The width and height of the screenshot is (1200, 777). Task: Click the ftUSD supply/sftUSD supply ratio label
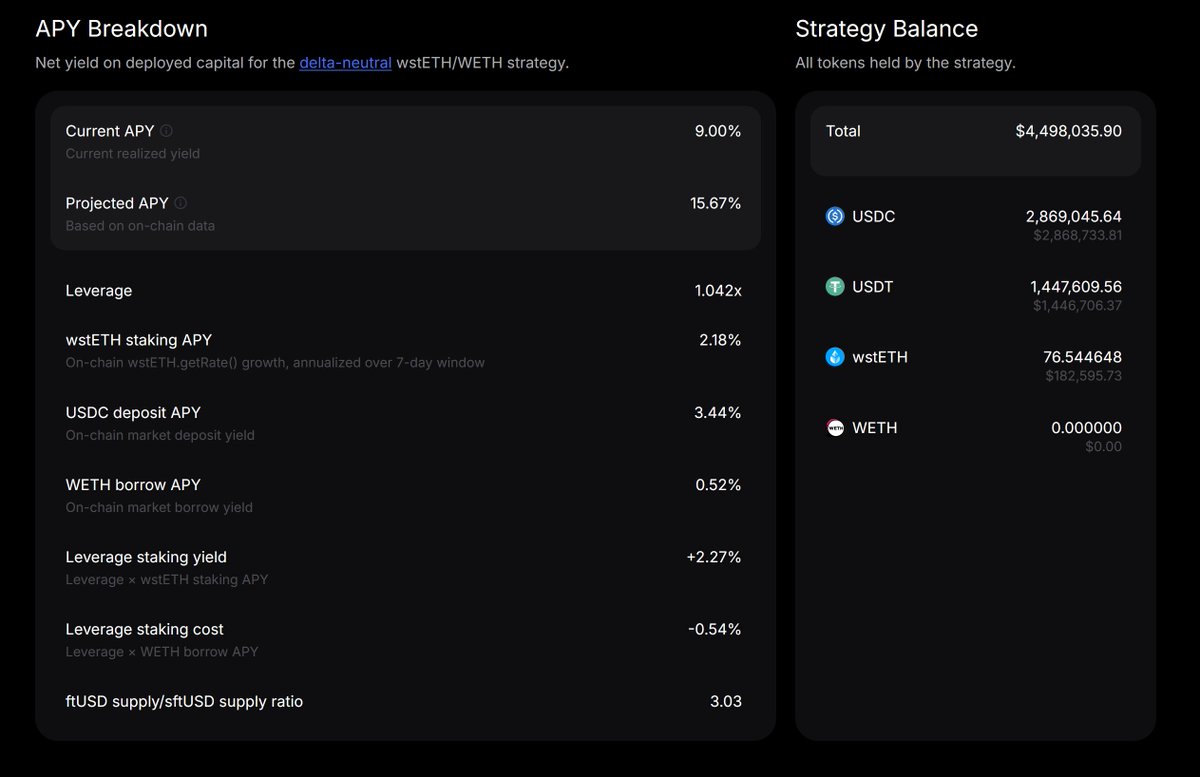coord(184,702)
